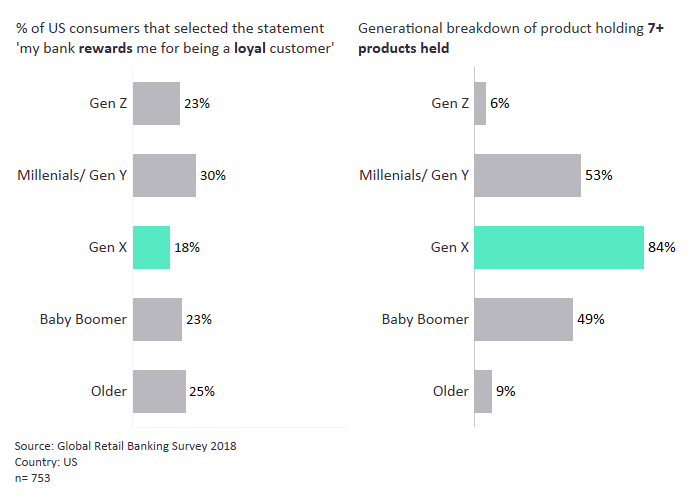Select the Millenials/Gen Y 53% bar
The width and height of the screenshot is (700, 500).
[527, 175]
